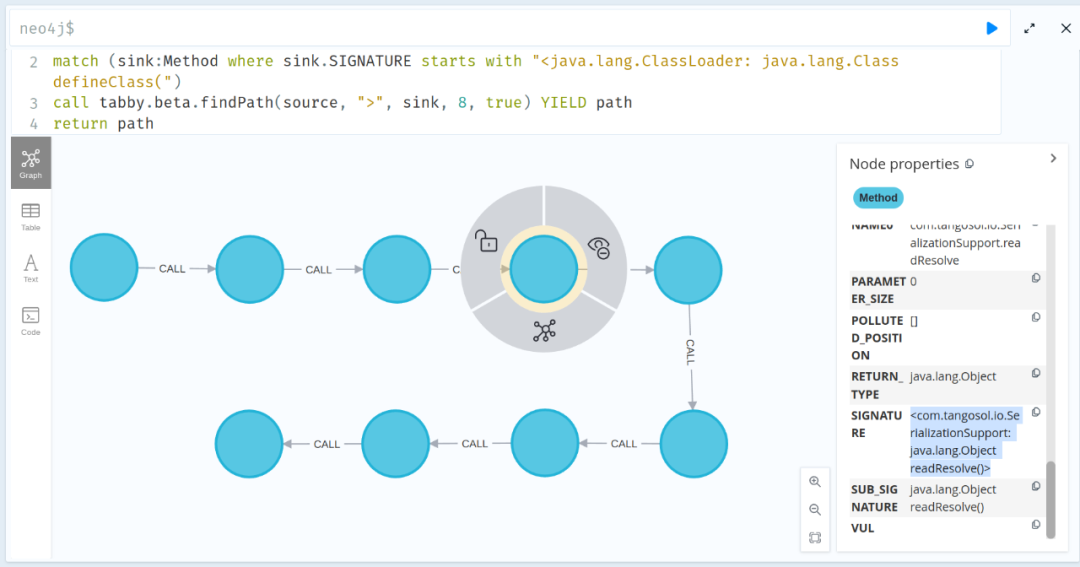This screenshot has width=1080, height=567.
Task: Zoom in on the graph
Action: 815,482
